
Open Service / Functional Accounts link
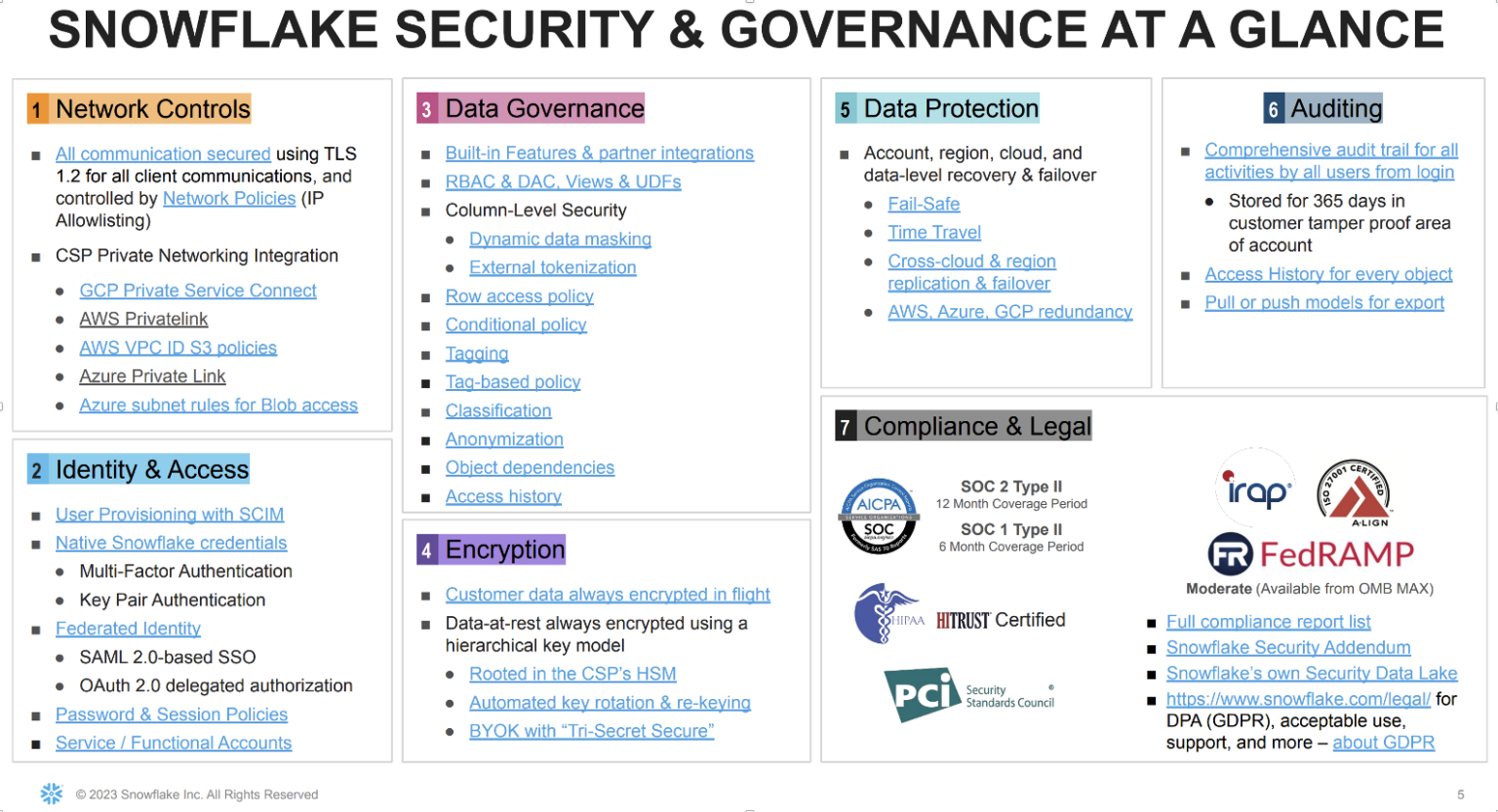(x=174, y=743)
